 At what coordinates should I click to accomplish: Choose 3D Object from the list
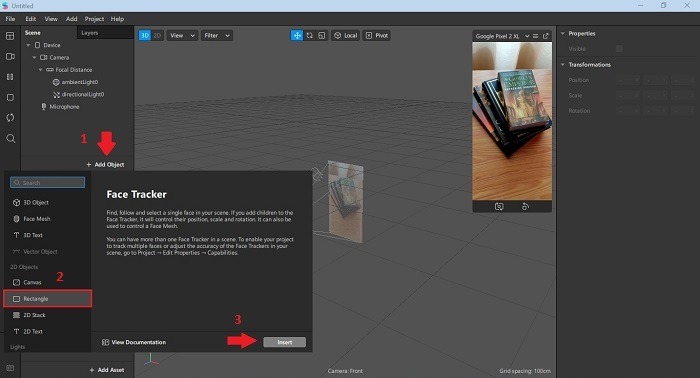[x=47, y=203]
